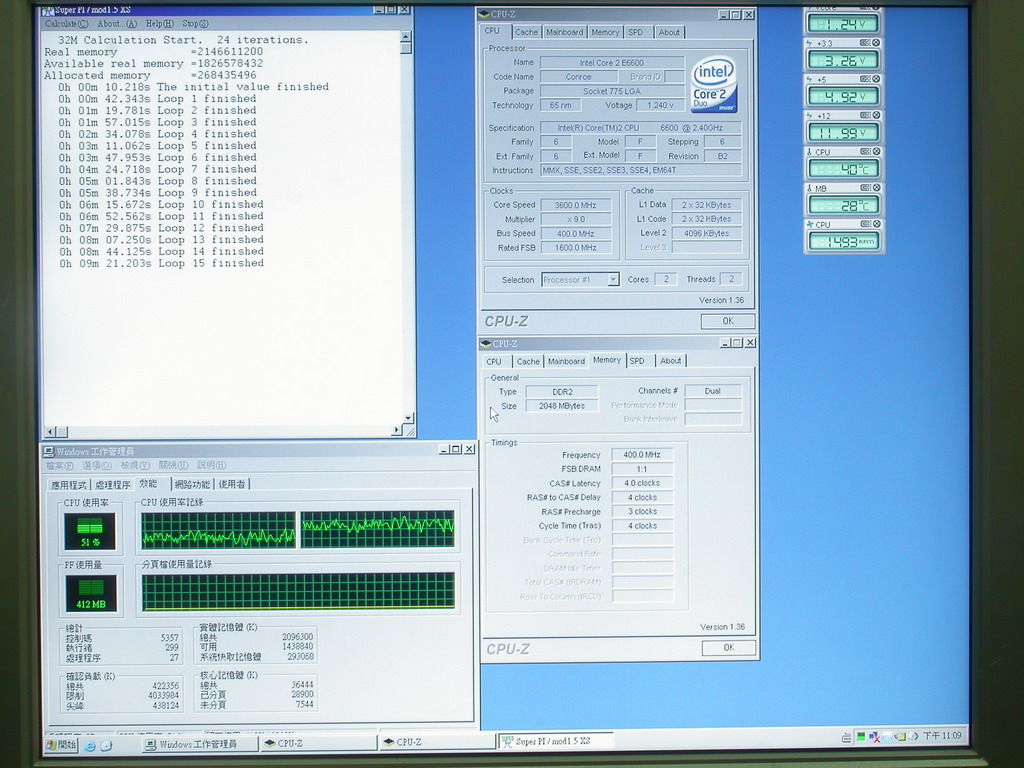The height and width of the screenshot is (768, 1024).
Task: Click the Intel Core 2 Duo logo
Action: [714, 84]
